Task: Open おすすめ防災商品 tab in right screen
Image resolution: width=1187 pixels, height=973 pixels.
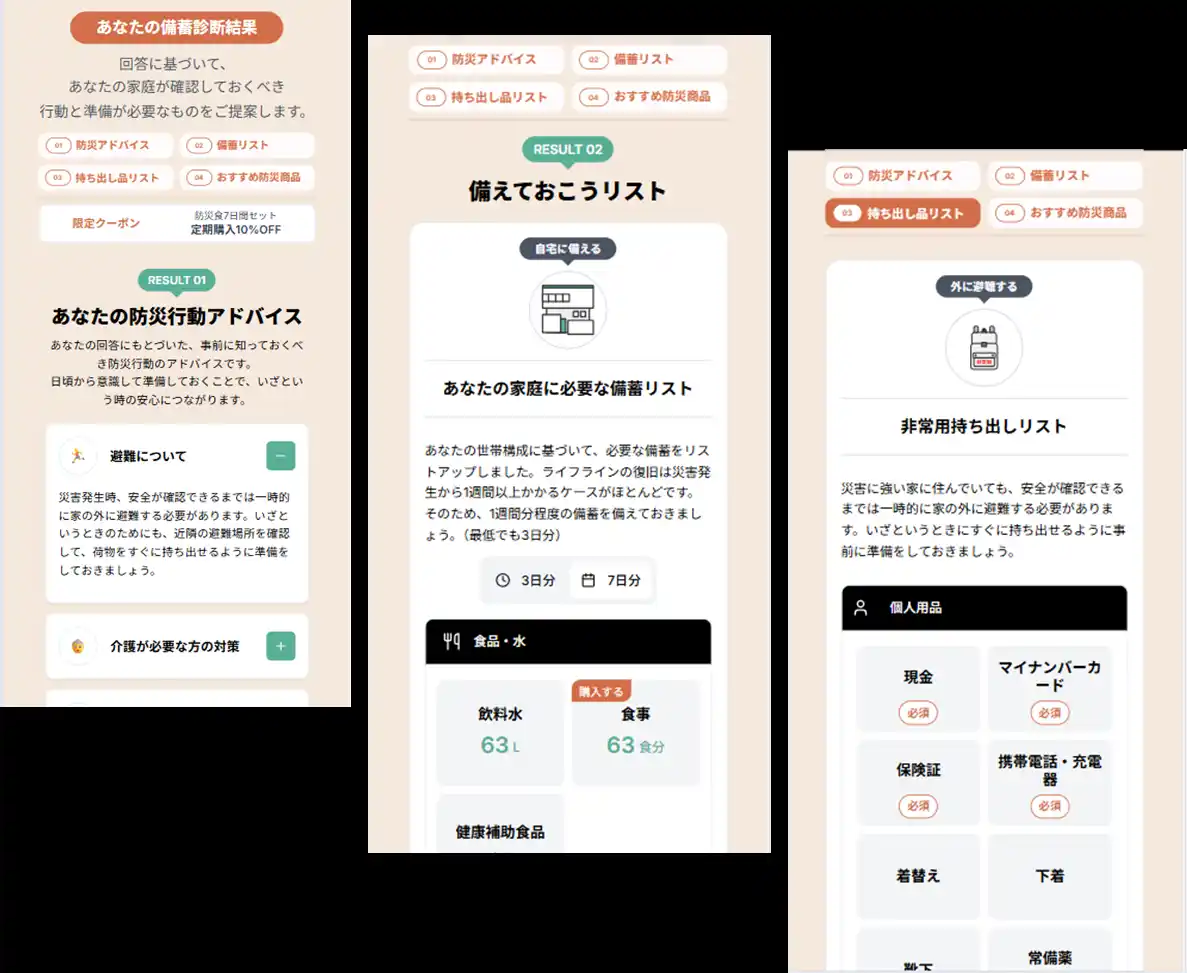Action: click(x=1065, y=213)
